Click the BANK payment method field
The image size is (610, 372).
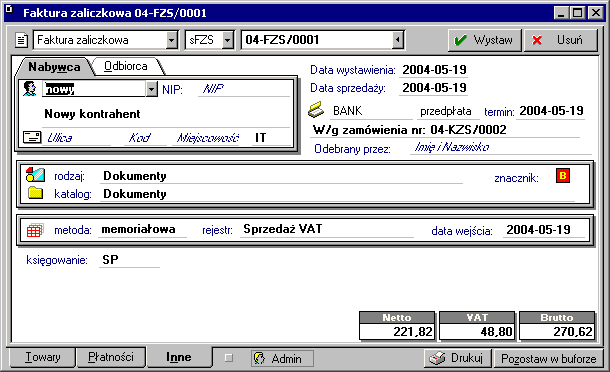click(371, 111)
